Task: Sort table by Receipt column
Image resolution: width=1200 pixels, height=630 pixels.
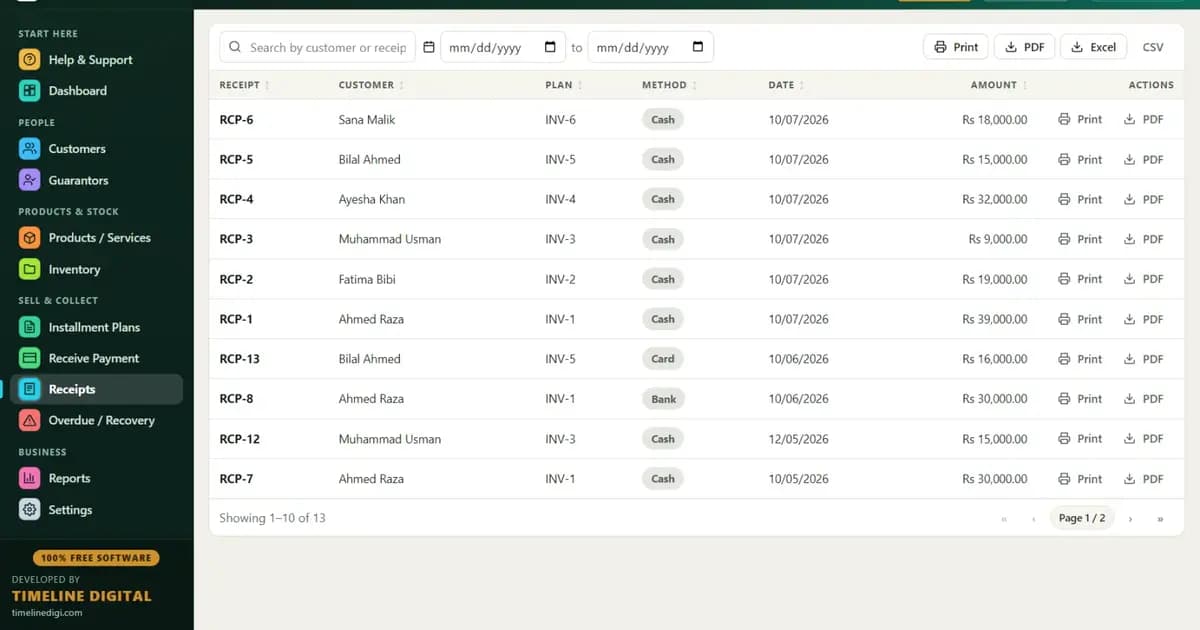Action: (x=245, y=85)
